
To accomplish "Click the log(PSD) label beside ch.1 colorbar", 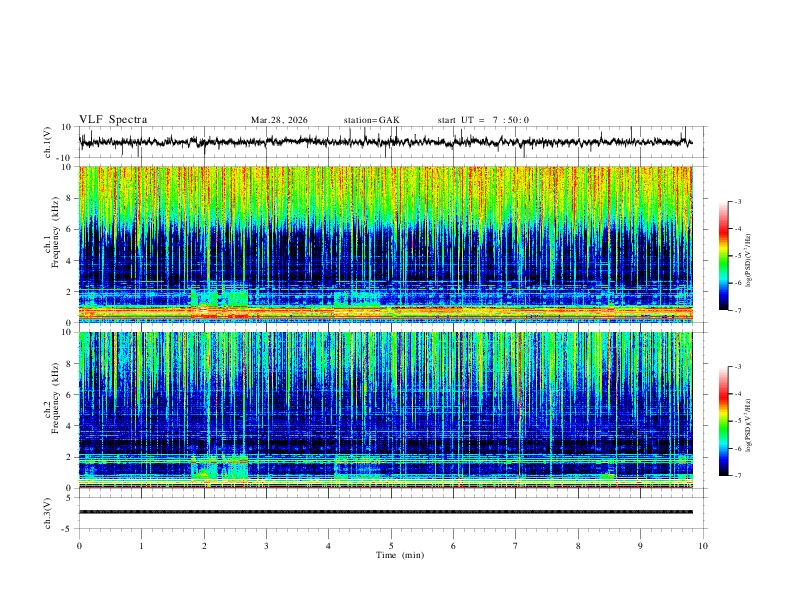I will click(x=748, y=260).
